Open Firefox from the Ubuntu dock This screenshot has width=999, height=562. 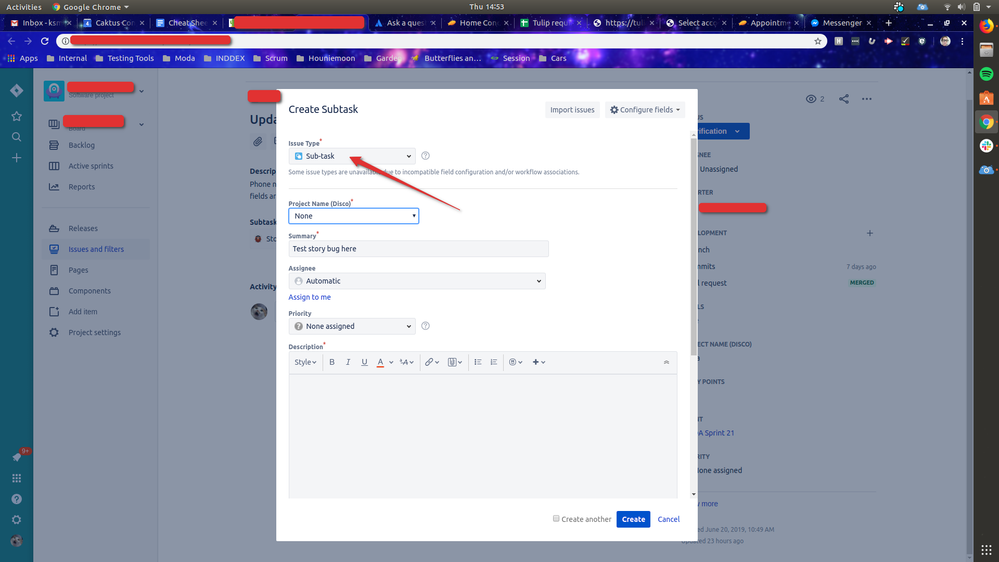pyautogui.click(x=986, y=26)
